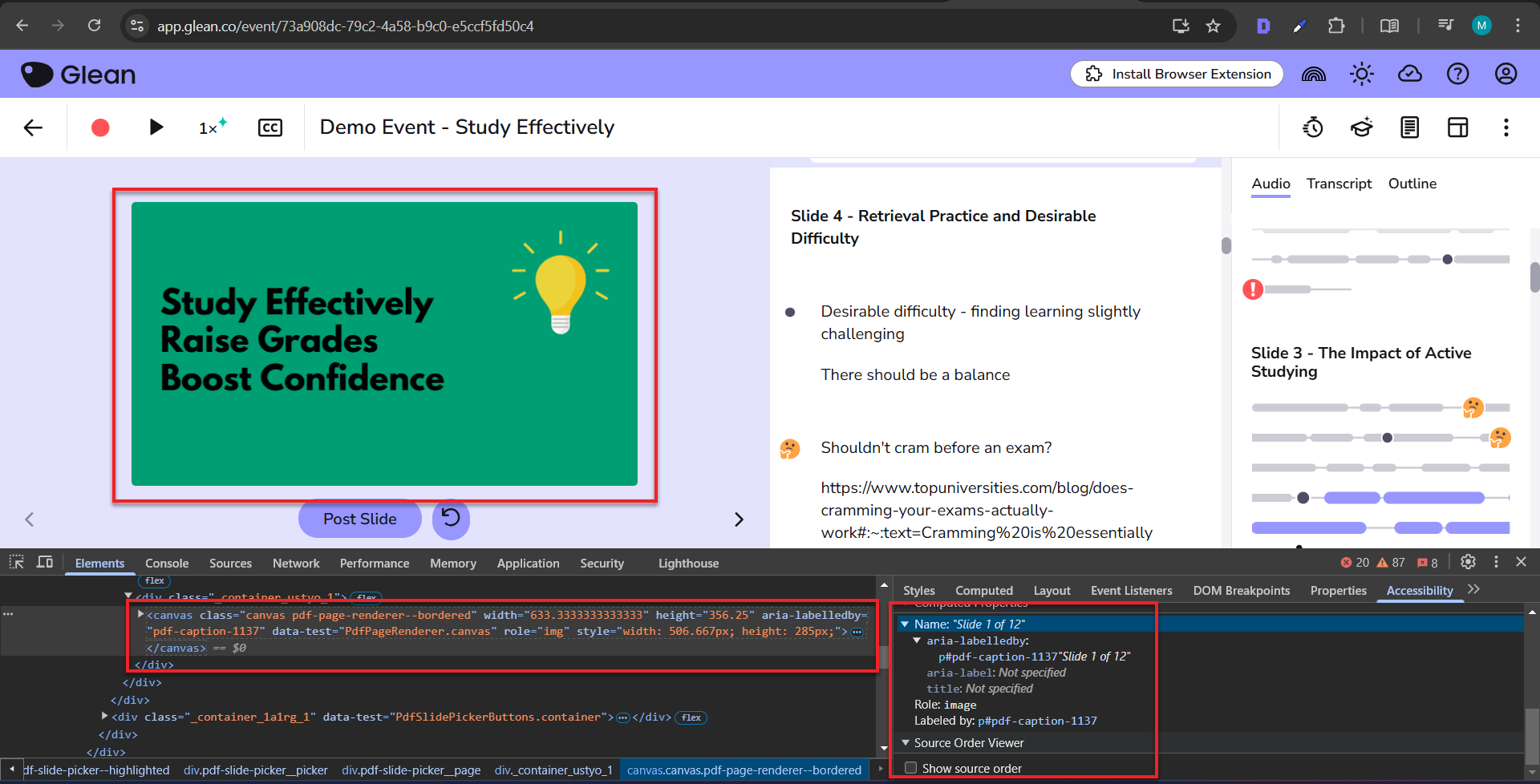
Task: Go to next slide with right arrow
Action: tap(739, 519)
